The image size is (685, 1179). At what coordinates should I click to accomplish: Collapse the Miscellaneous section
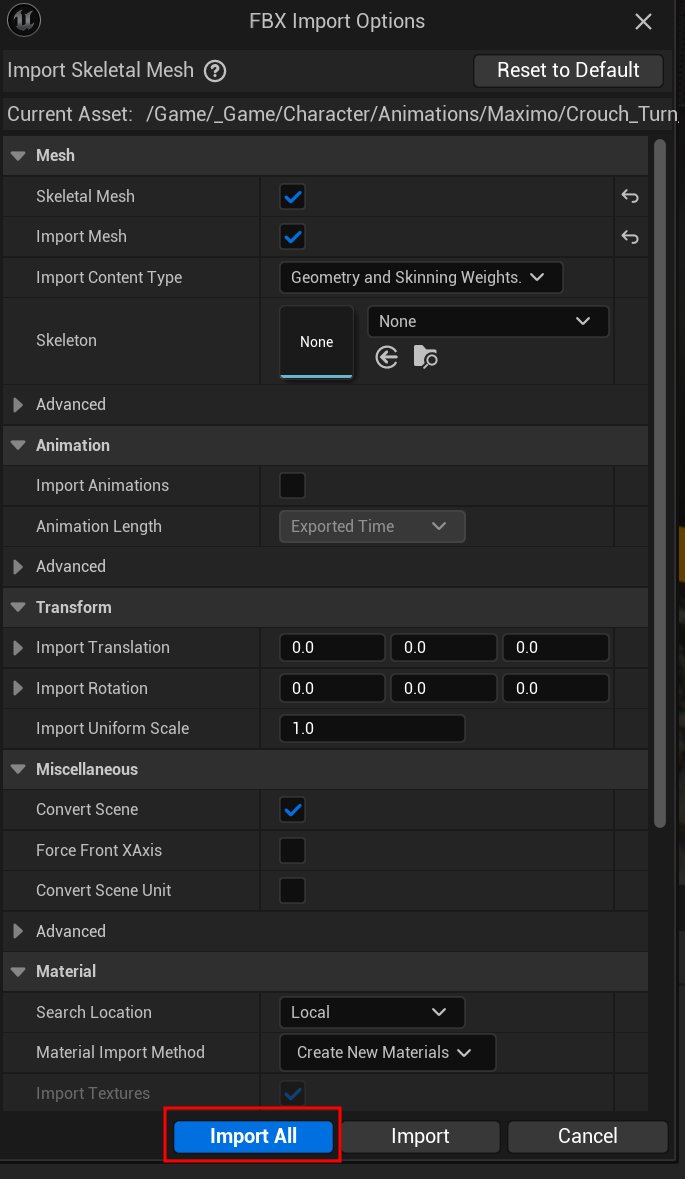[18, 769]
